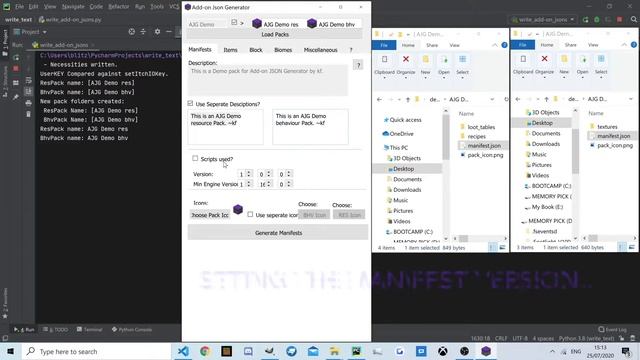Open File tab in left Explorer window

[x=384, y=45]
